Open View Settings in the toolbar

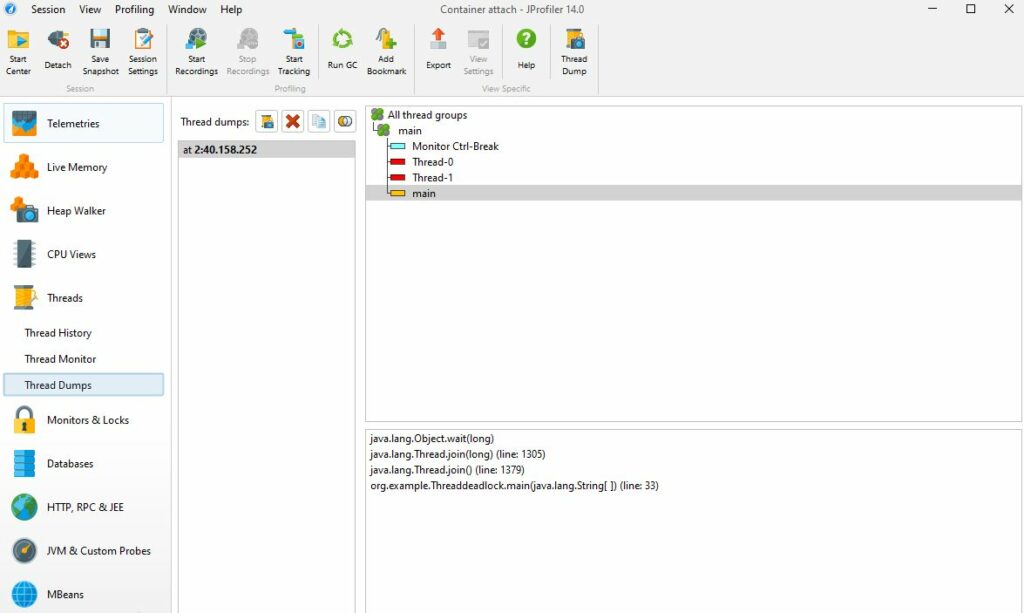click(x=478, y=52)
